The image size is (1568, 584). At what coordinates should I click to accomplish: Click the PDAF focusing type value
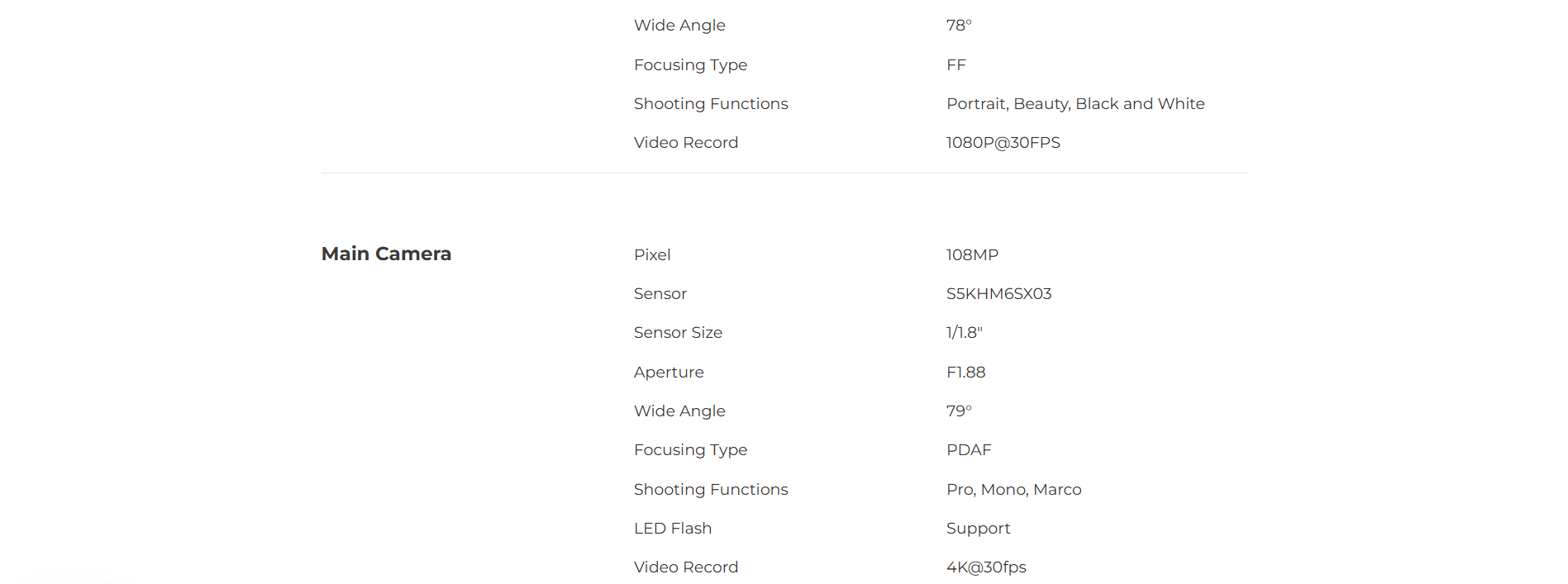click(969, 449)
